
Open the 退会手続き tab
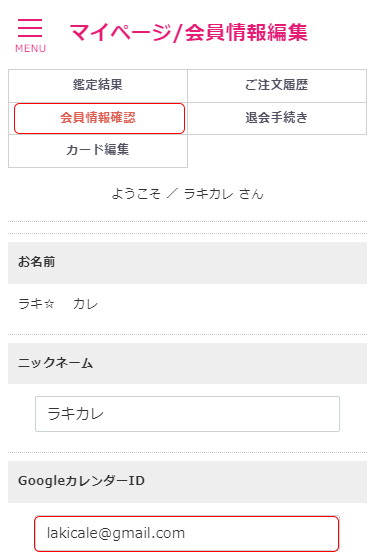(277, 118)
